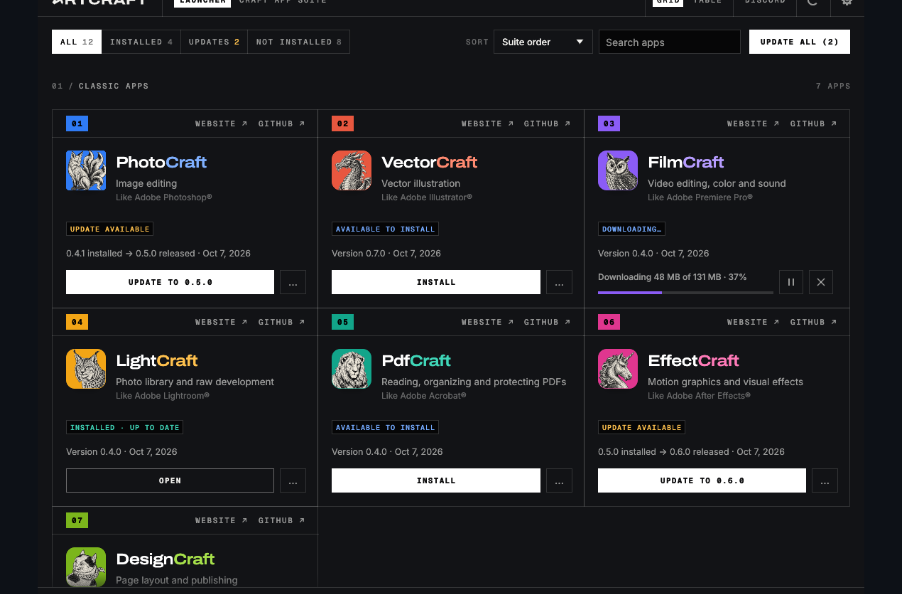The image size is (902, 594).
Task: Open LightCraft more options menu
Action: point(293,481)
